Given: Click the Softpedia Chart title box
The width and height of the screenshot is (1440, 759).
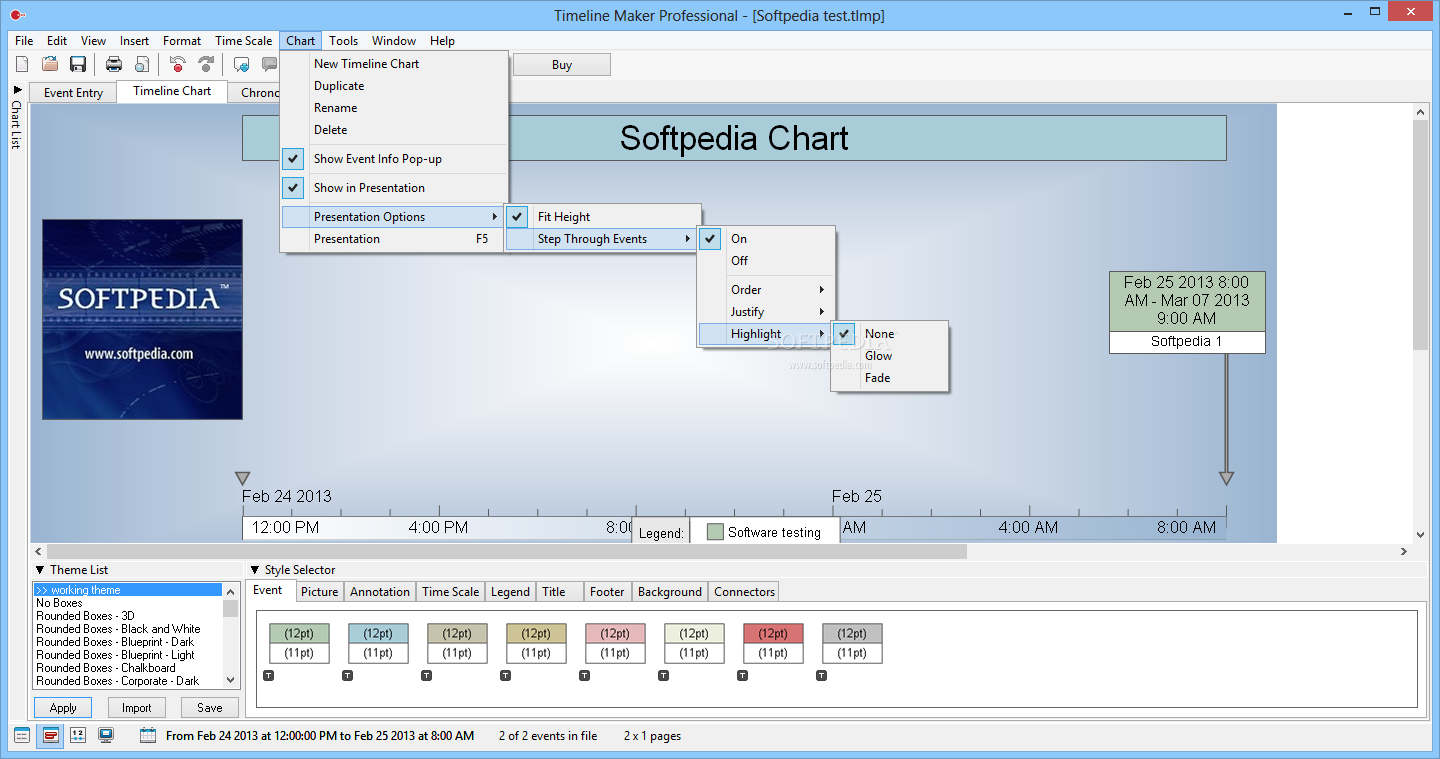Looking at the screenshot, I should pos(734,138).
